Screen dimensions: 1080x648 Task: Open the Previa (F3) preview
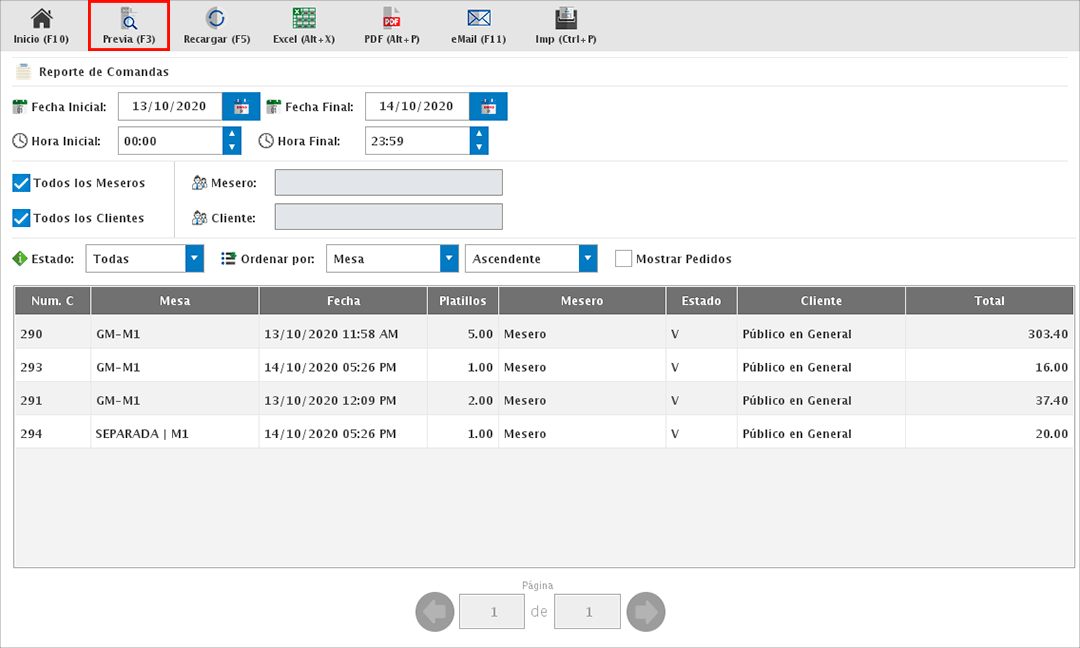(x=128, y=25)
